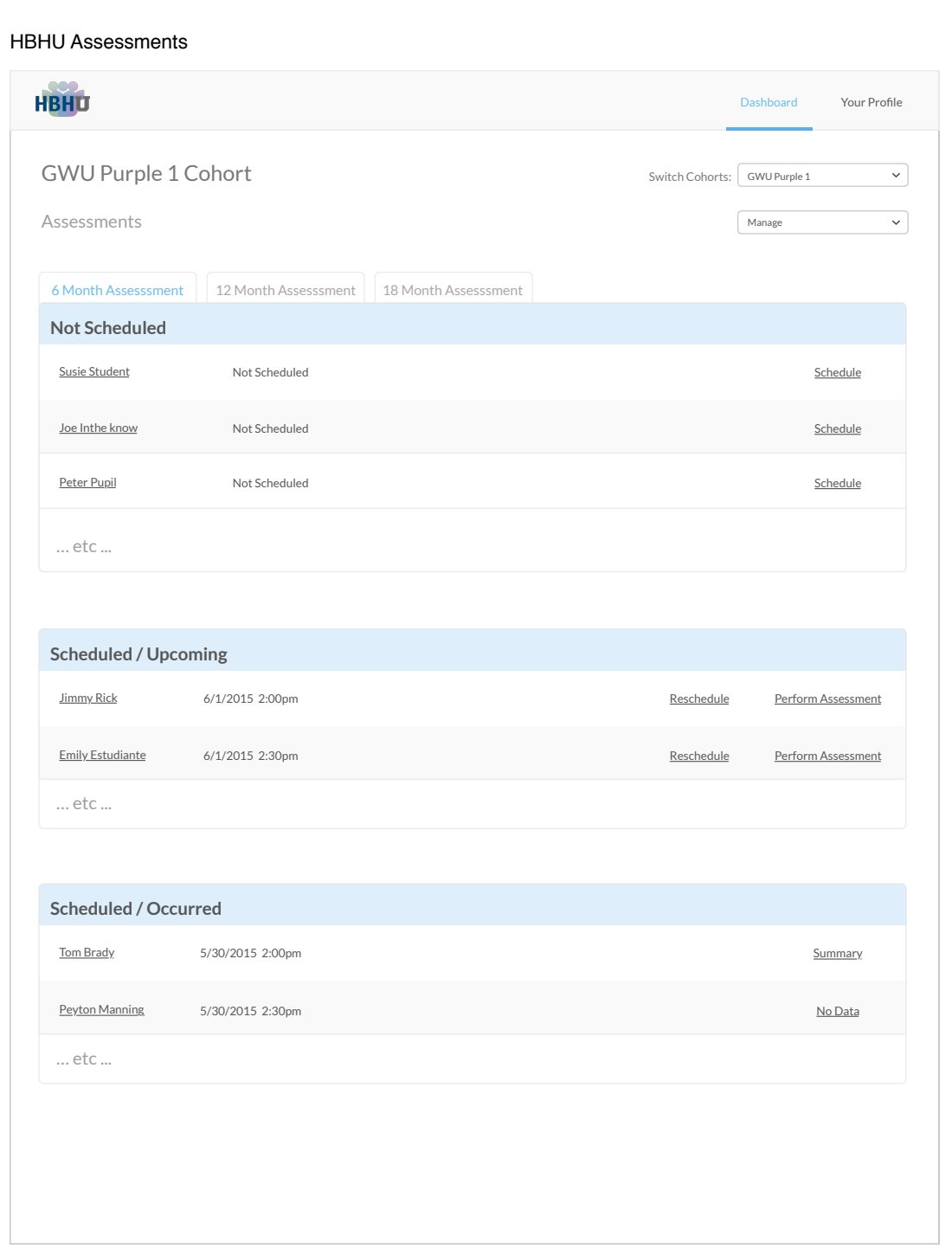
Task: Click Schedule for Susie Student
Action: (837, 372)
